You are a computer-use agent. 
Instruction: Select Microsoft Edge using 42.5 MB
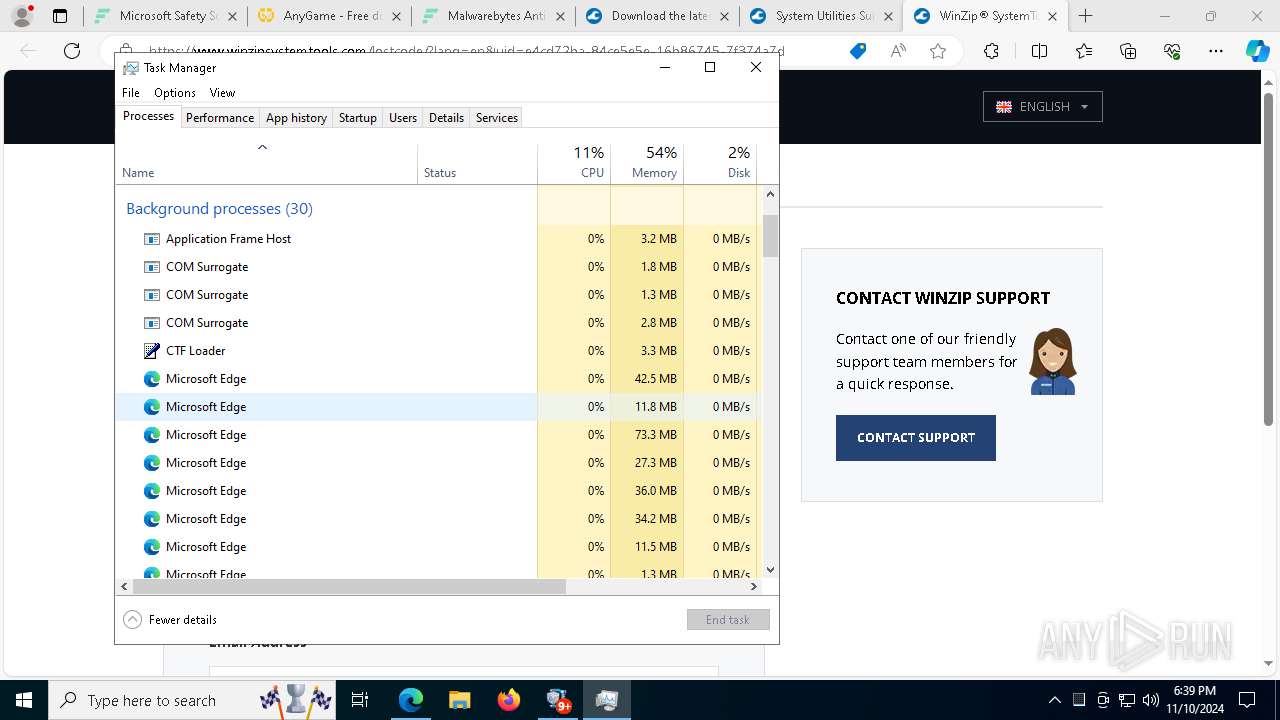[x=437, y=379]
